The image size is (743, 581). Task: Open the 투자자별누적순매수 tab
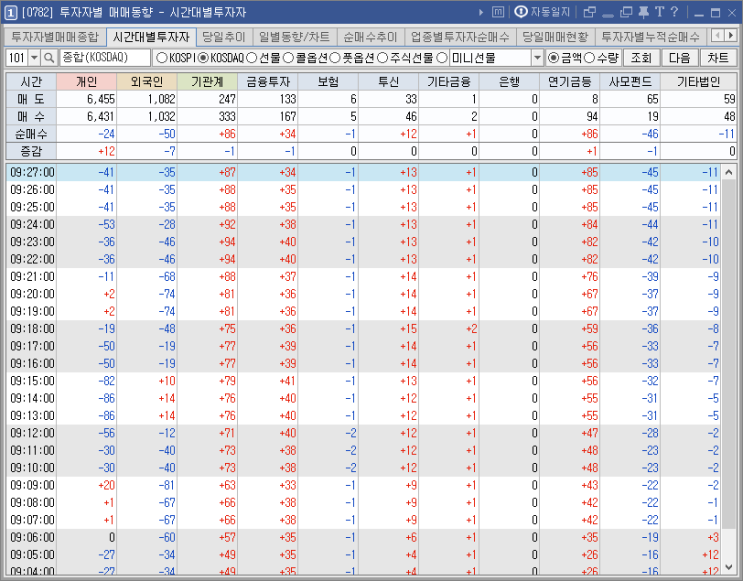(x=651, y=36)
